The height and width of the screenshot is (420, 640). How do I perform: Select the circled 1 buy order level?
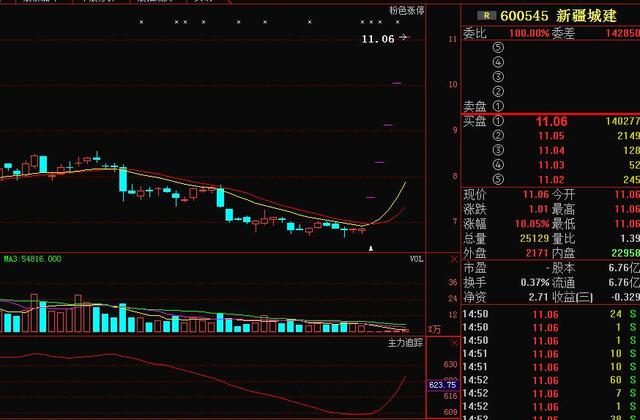(x=499, y=121)
